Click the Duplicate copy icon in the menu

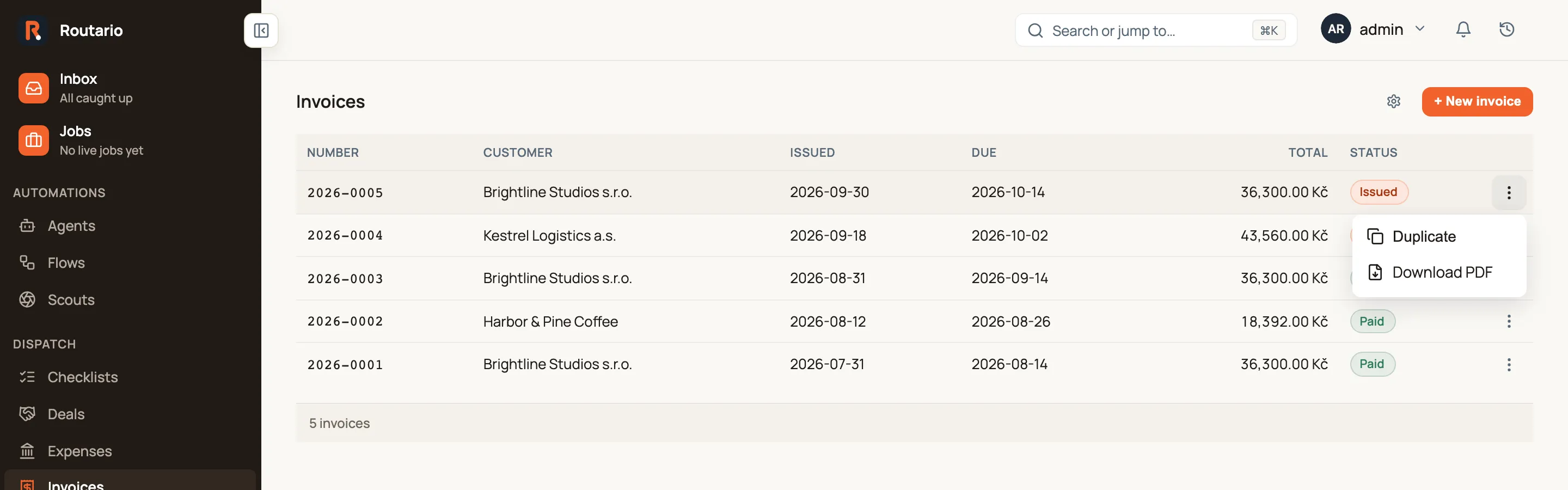pyautogui.click(x=1374, y=236)
